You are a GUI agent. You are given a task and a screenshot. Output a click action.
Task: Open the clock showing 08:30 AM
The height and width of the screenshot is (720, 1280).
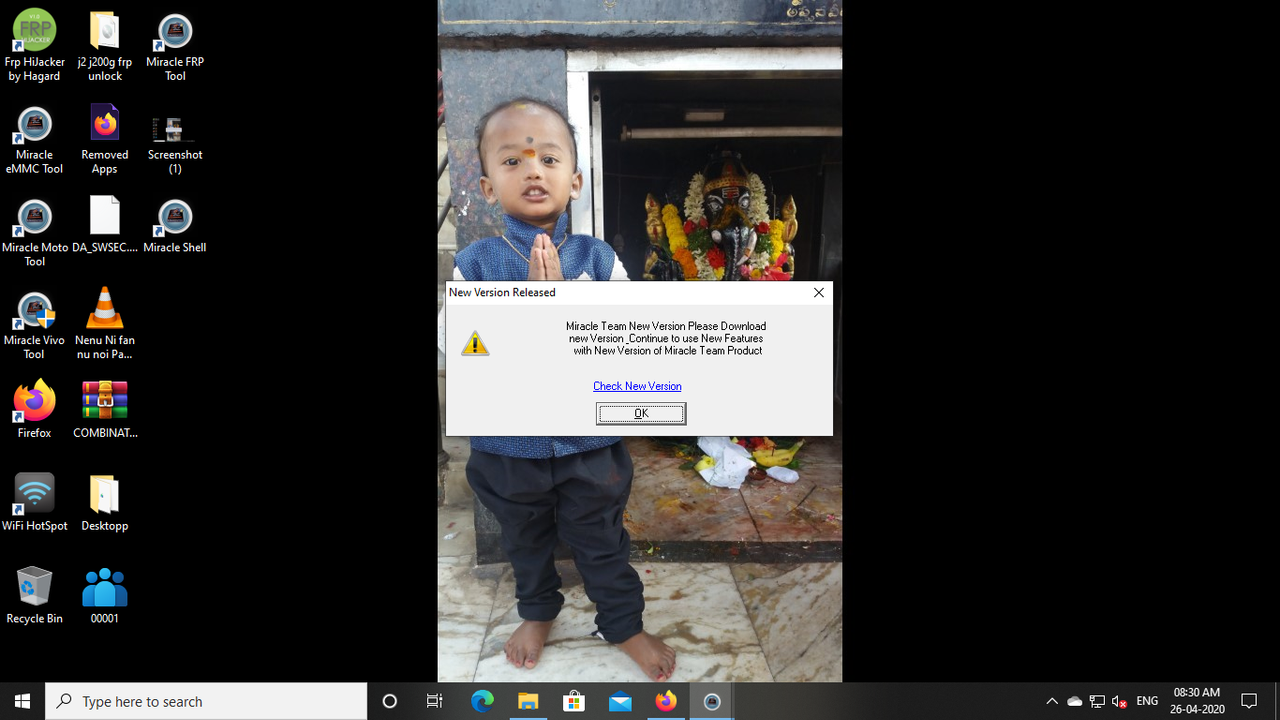[1197, 701]
